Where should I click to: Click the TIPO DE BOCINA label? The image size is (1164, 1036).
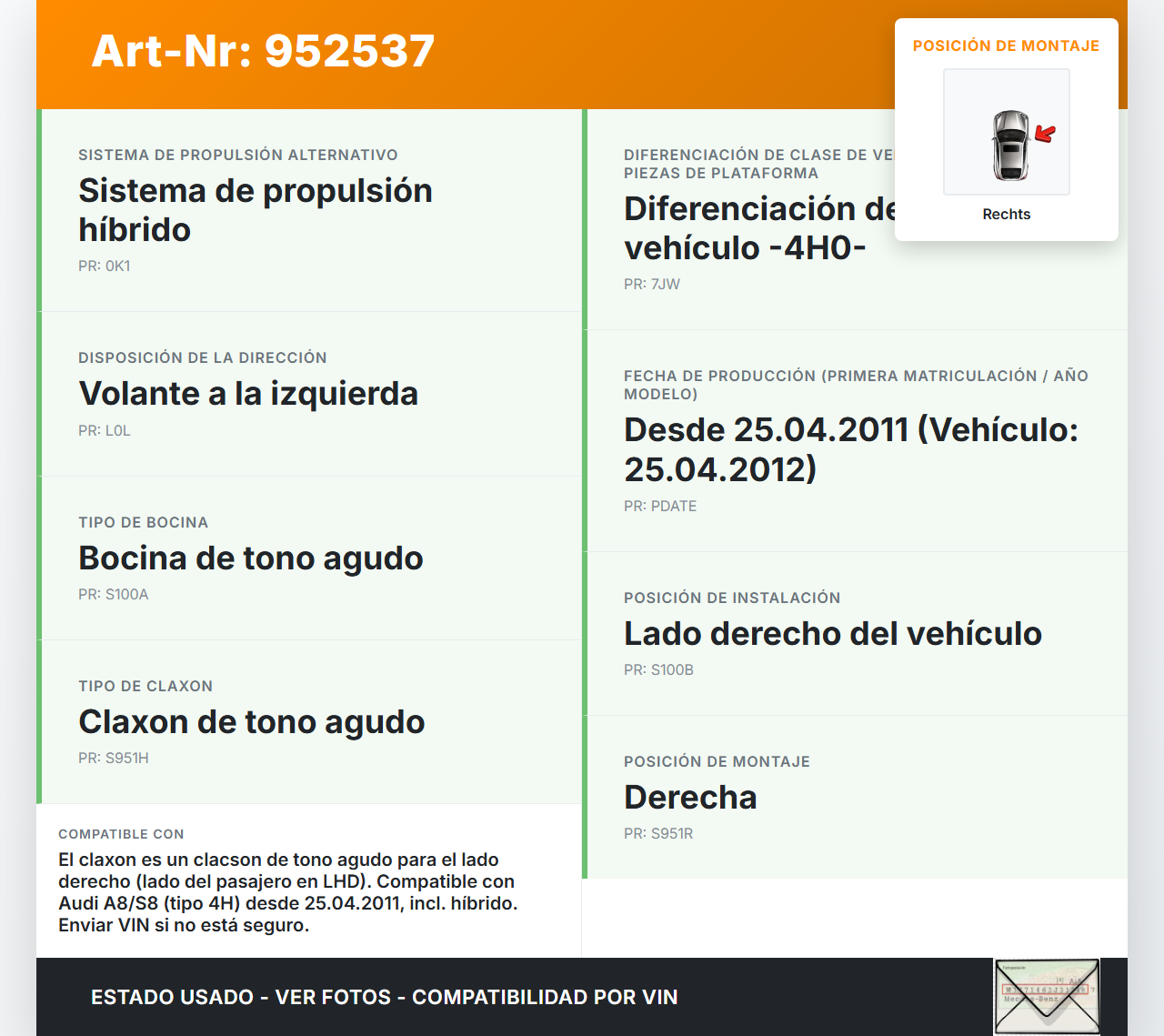click(x=144, y=522)
